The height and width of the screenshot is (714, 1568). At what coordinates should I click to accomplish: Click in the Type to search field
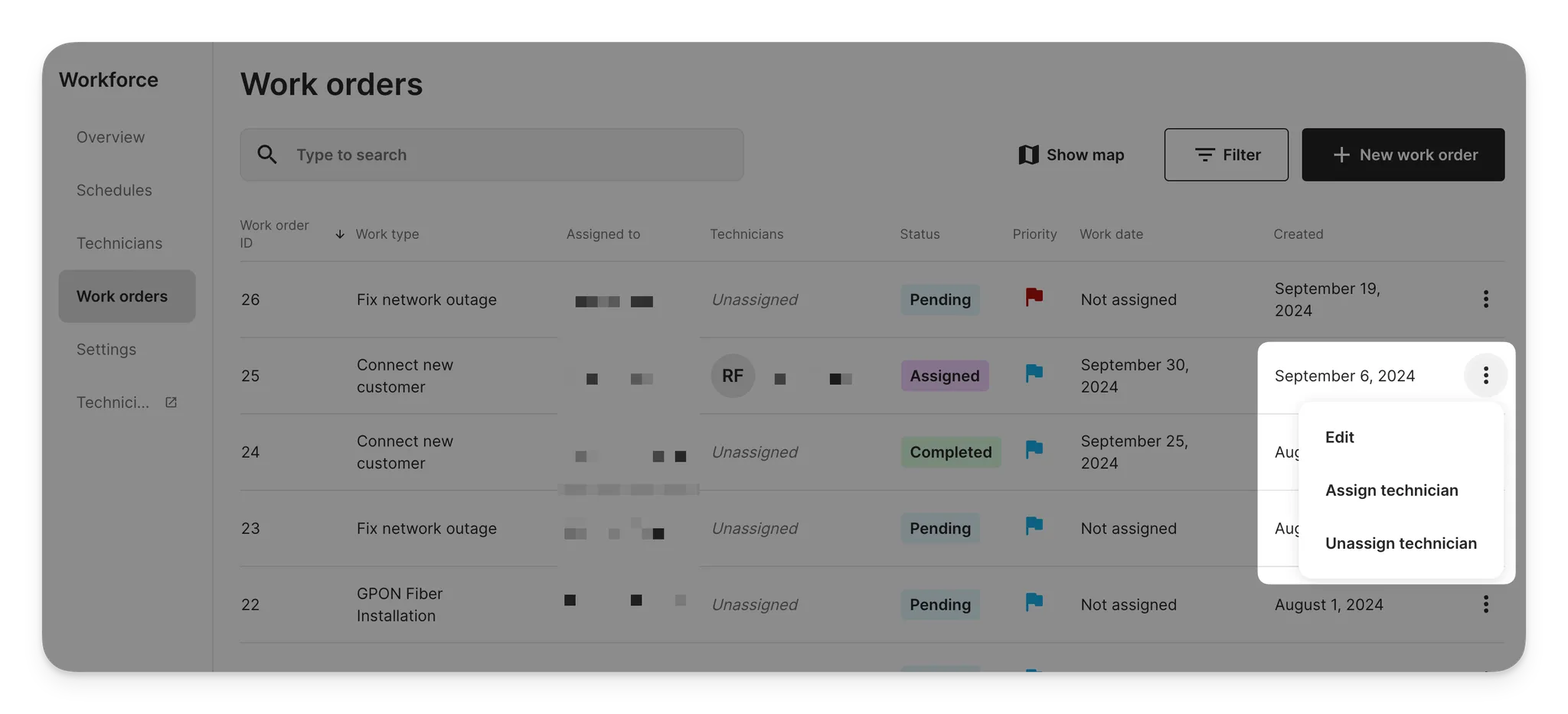[492, 155]
